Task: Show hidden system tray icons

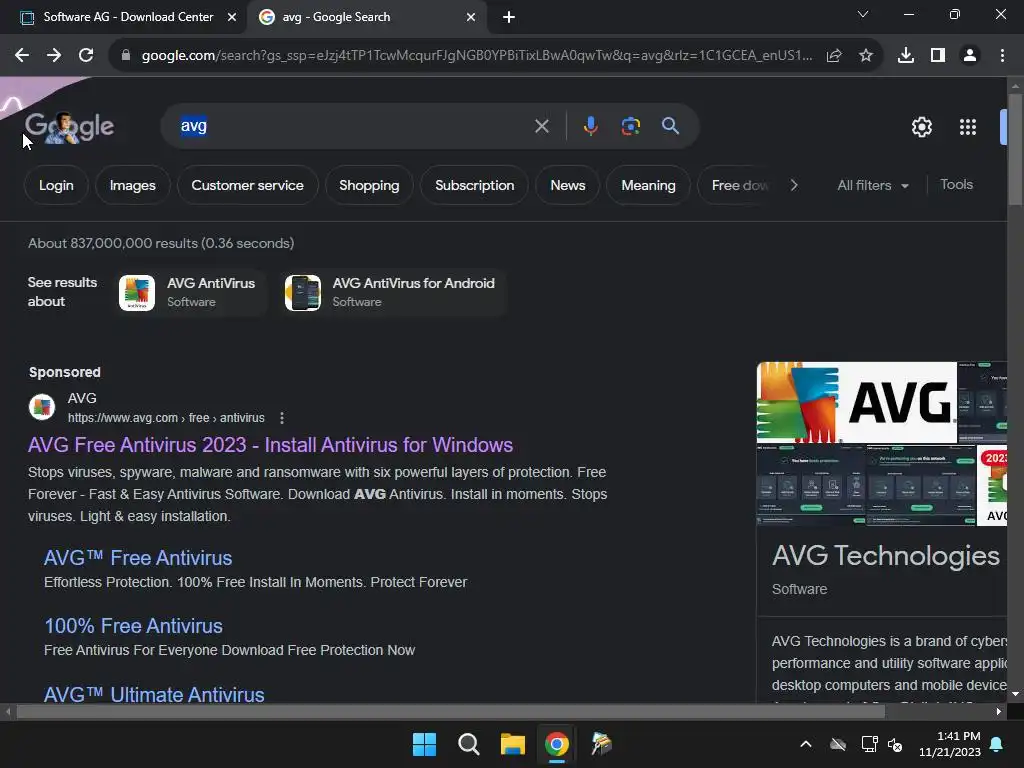Action: point(806,744)
